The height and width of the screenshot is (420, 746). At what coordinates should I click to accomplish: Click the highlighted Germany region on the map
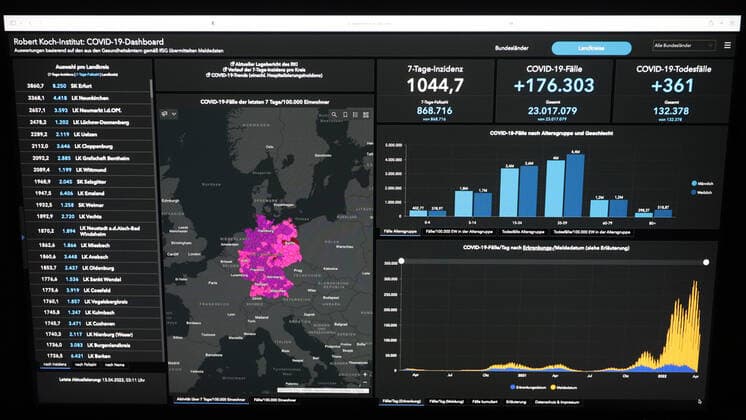pos(270,257)
